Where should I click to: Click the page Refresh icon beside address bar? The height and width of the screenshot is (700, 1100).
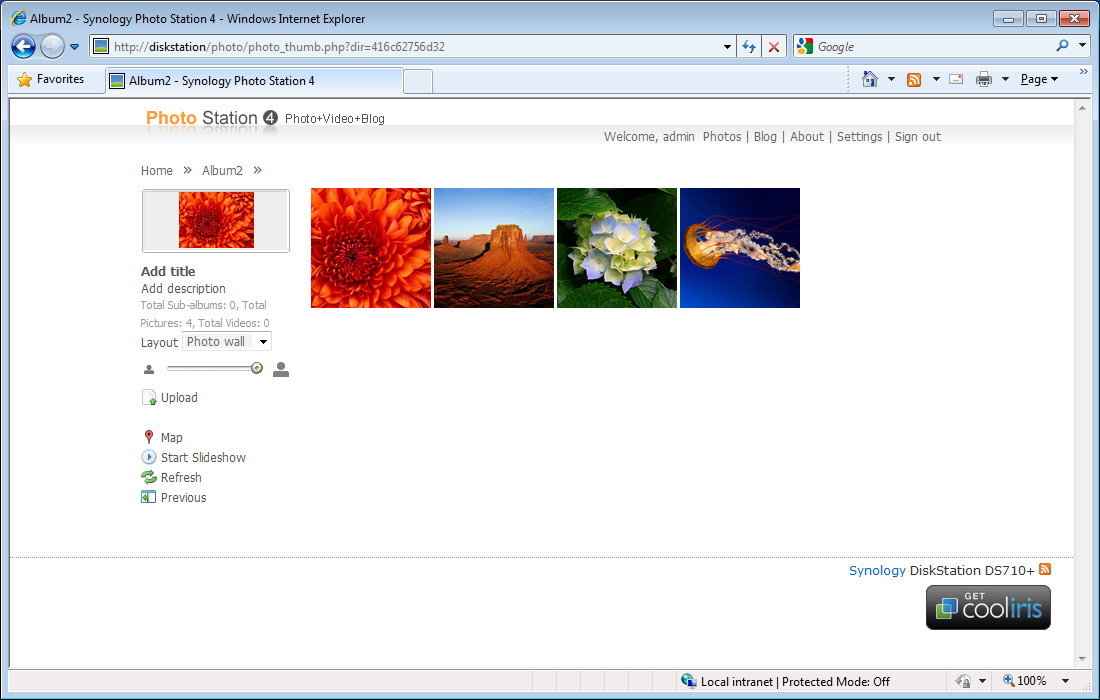pyautogui.click(x=749, y=47)
